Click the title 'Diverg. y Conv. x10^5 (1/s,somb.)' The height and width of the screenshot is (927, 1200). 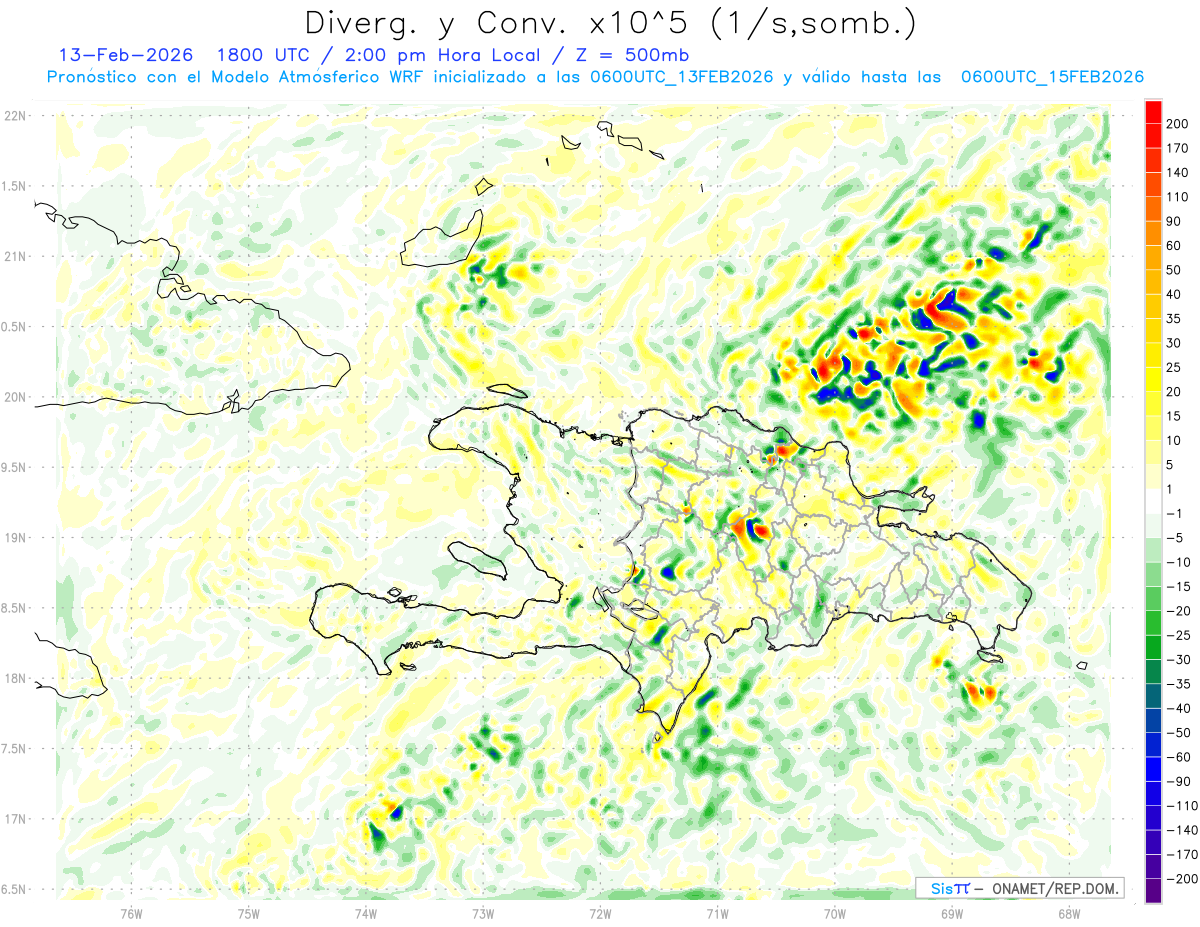click(610, 24)
